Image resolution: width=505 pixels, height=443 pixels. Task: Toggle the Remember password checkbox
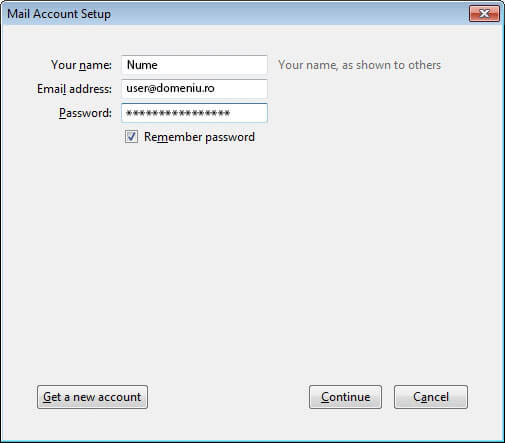131,137
